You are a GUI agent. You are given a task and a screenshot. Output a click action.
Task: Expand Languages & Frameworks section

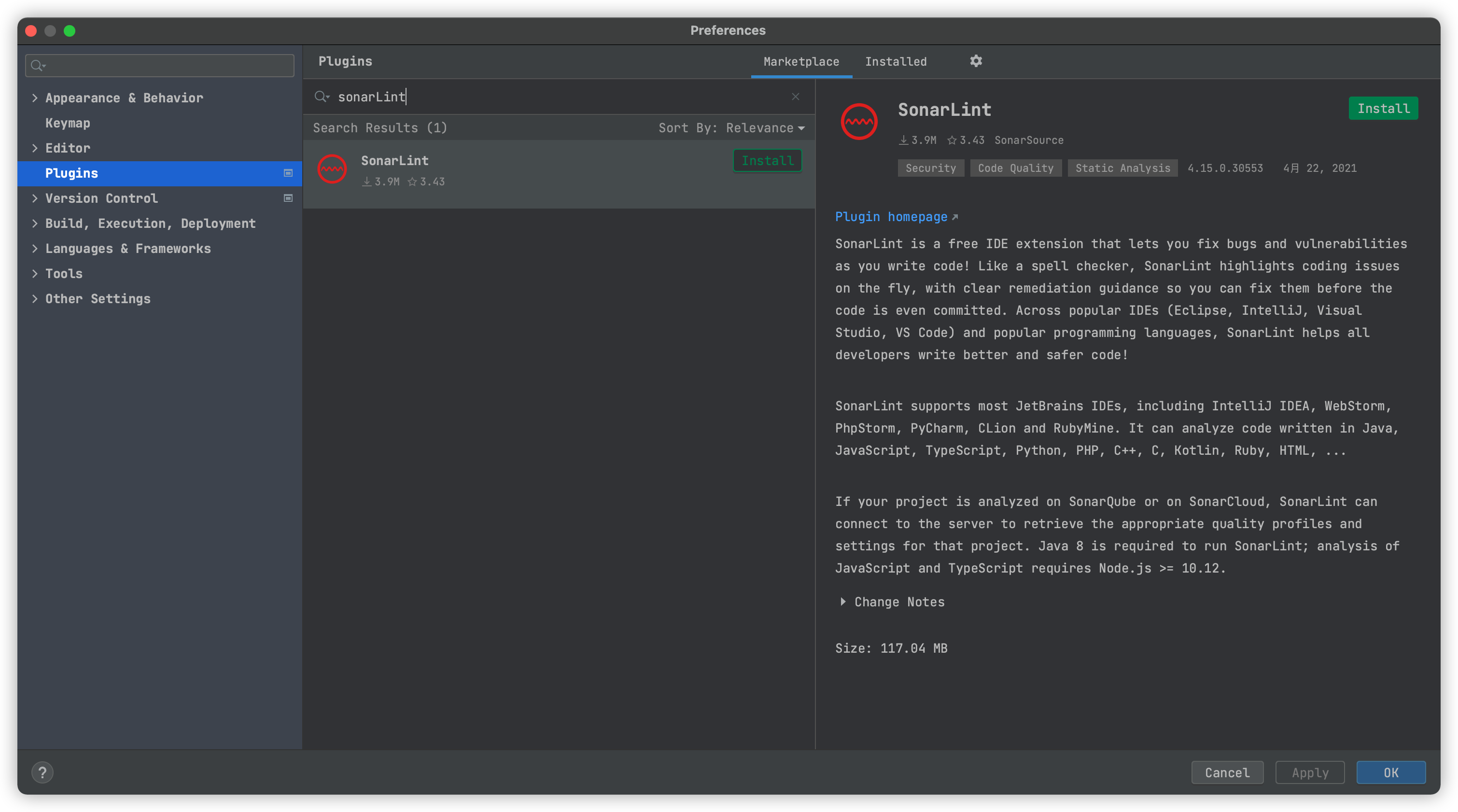[x=35, y=249]
